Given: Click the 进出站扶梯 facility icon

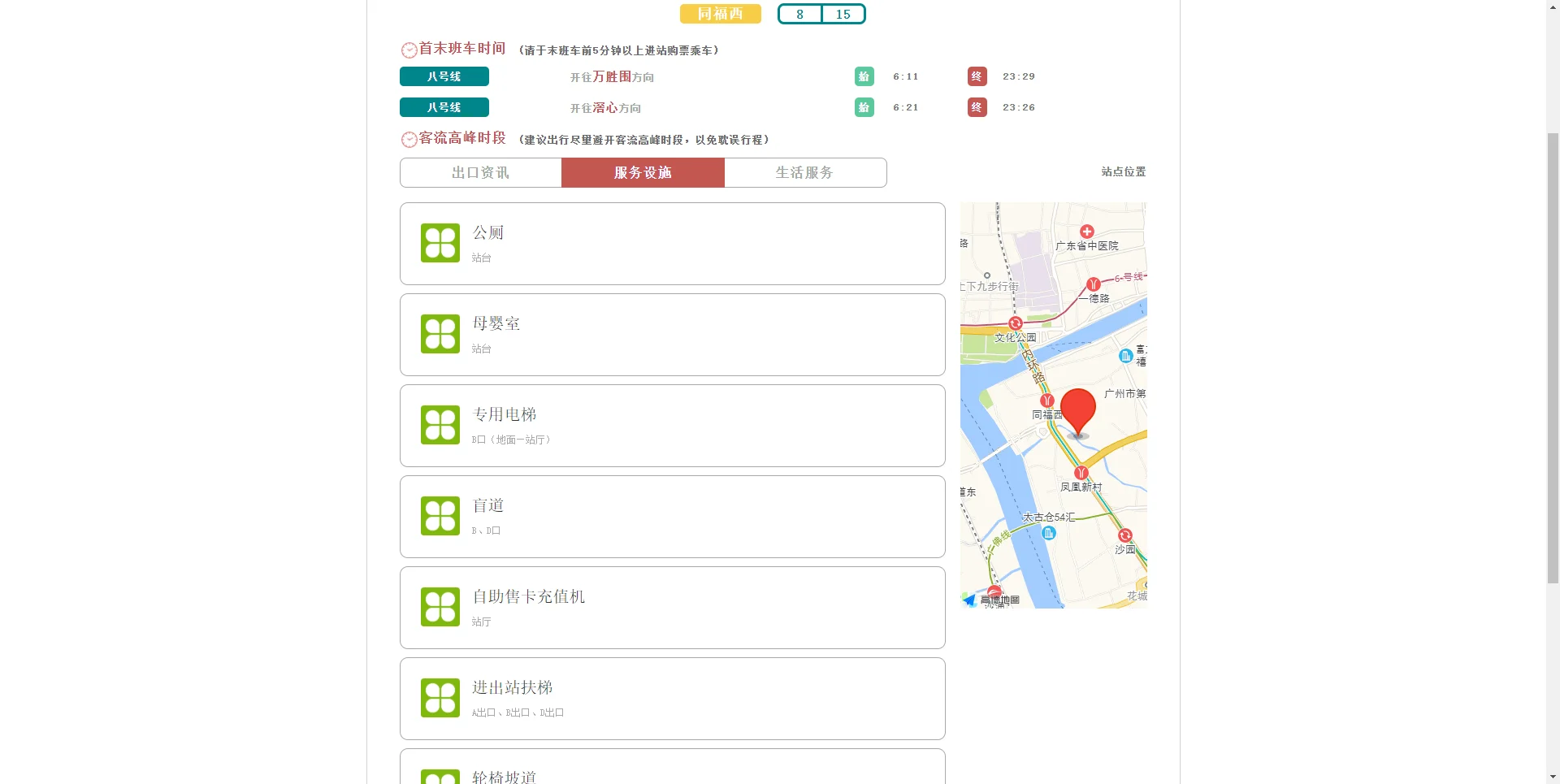Looking at the screenshot, I should point(440,698).
